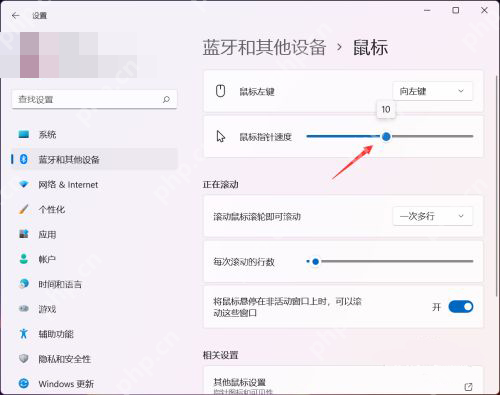Minimize the Settings window
Viewport: 500px width, 395px height.
coord(427,10)
